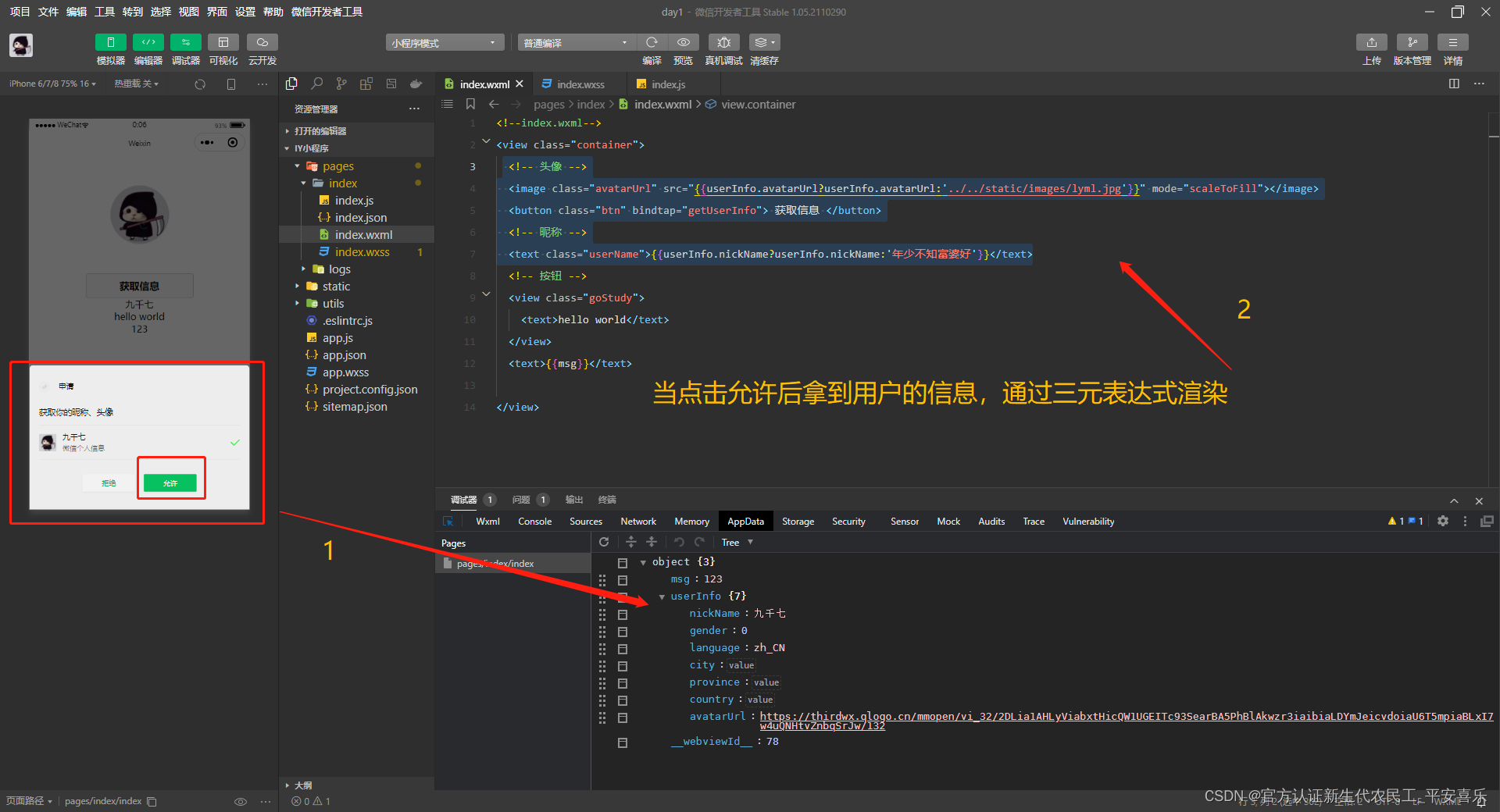The width and height of the screenshot is (1500, 812).
Task: Open the compile mode dropdown
Action: tap(577, 43)
